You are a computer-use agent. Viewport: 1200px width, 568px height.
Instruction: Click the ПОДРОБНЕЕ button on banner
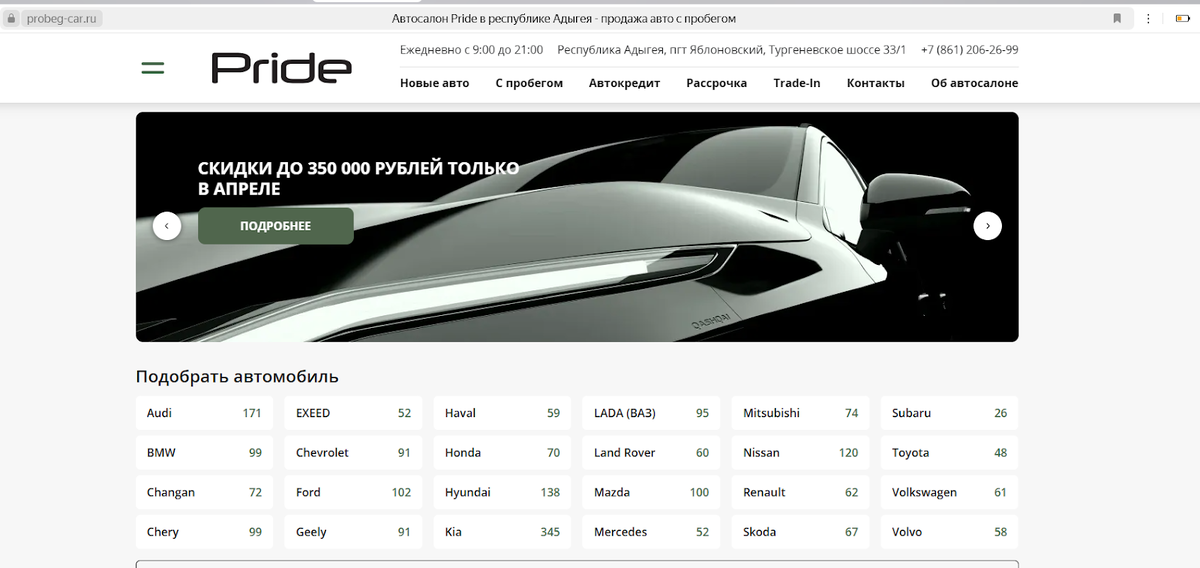pyautogui.click(x=275, y=226)
